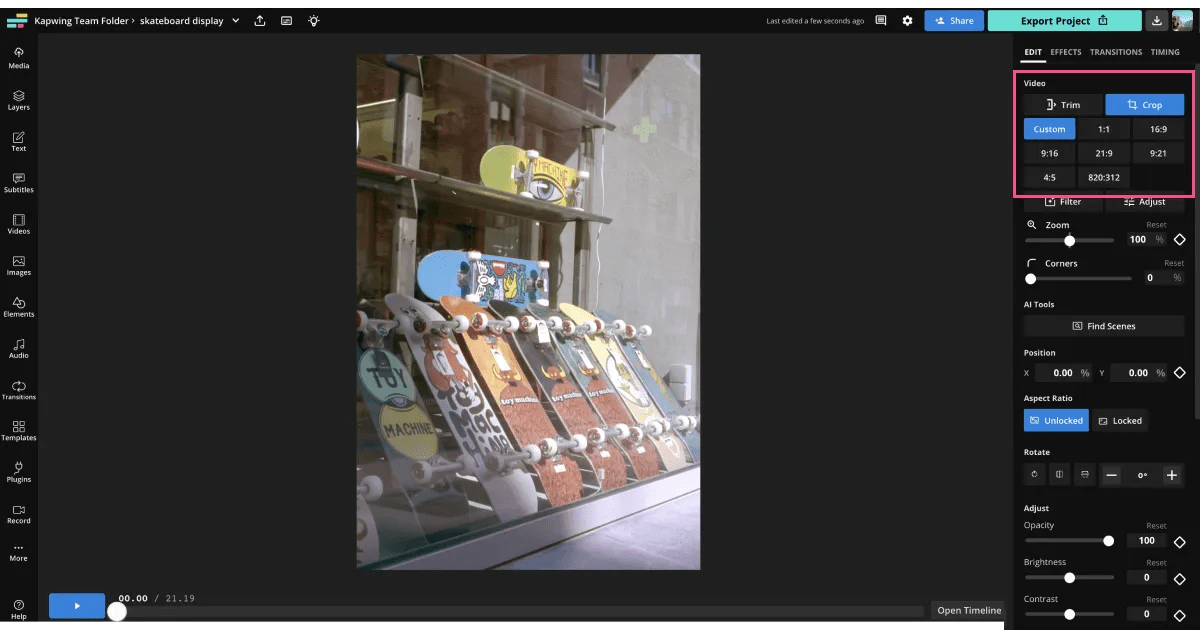Open the Audio panel
The image size is (1200, 630).
[x=18, y=348]
